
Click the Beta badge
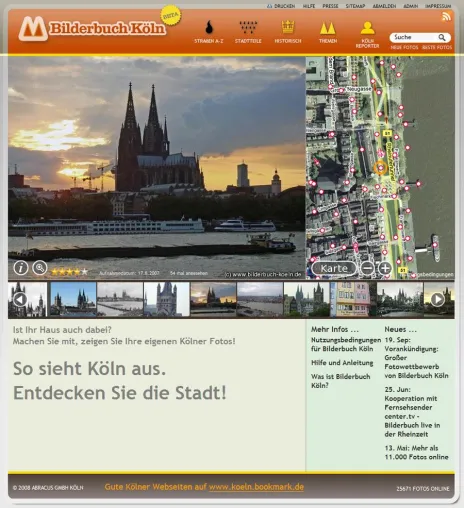coord(171,16)
